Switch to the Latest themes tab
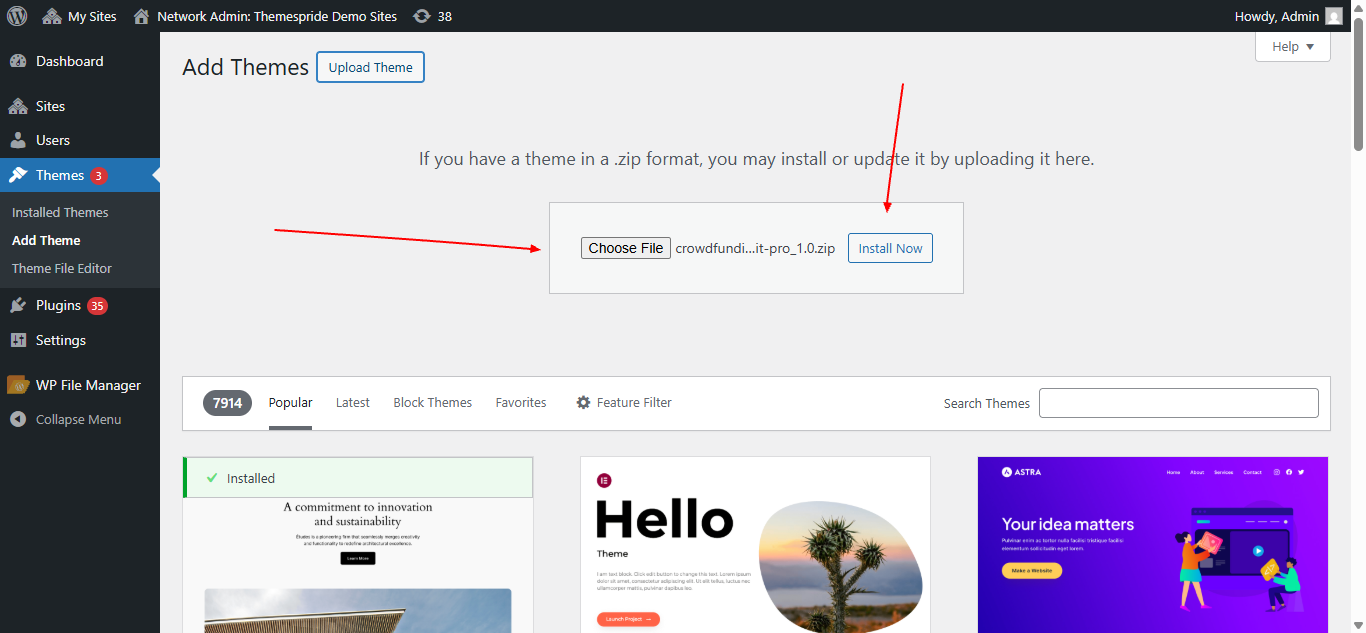Image resolution: width=1366 pixels, height=633 pixels. 352,402
